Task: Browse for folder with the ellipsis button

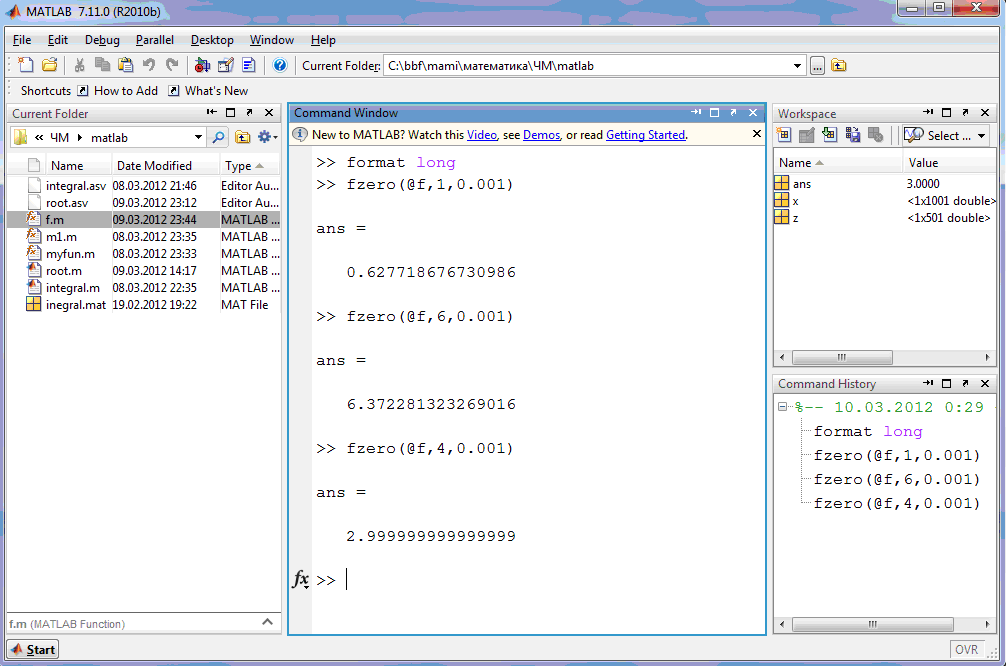Action: [x=817, y=65]
